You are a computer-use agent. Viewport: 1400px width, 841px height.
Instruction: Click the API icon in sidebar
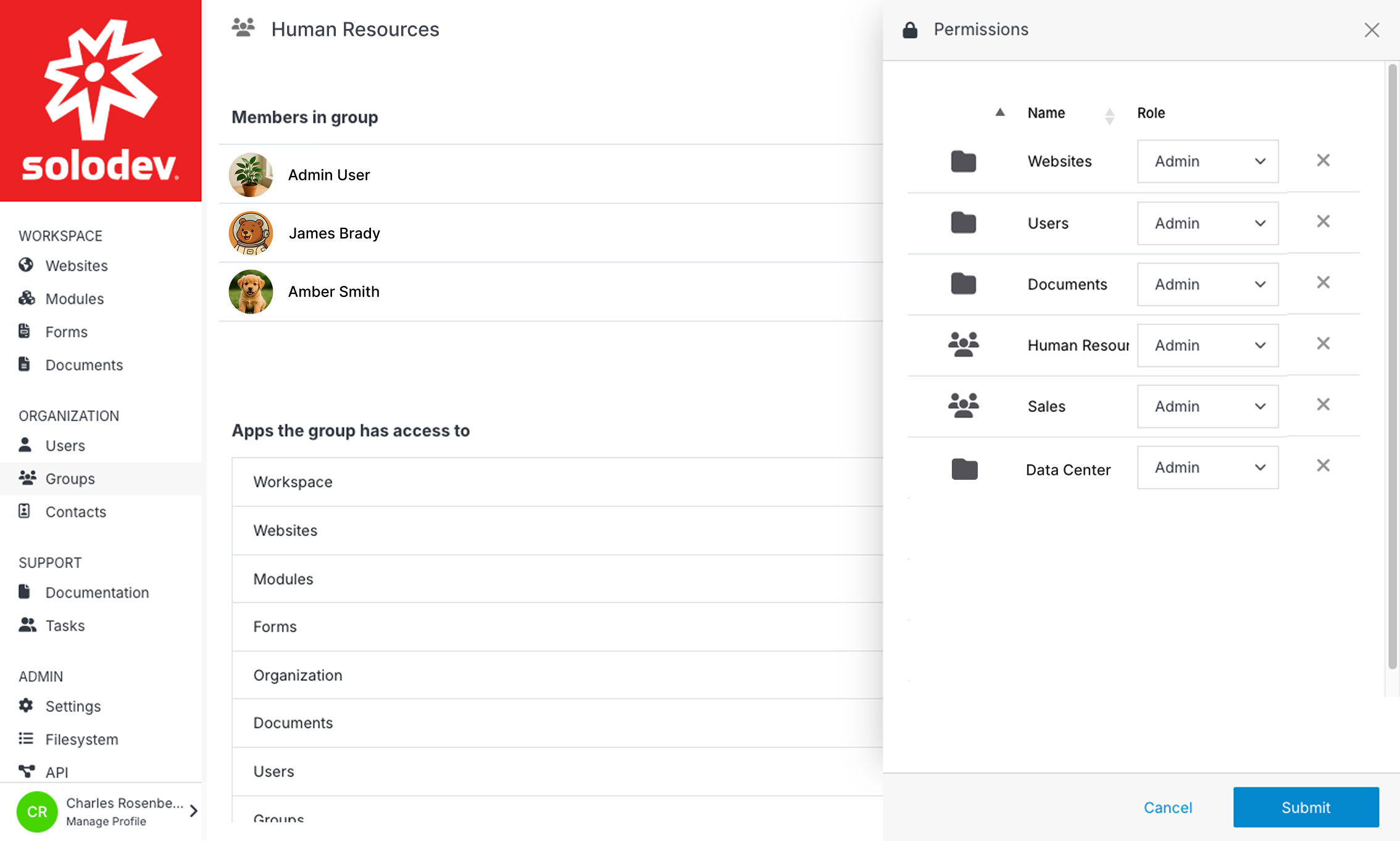click(27, 771)
